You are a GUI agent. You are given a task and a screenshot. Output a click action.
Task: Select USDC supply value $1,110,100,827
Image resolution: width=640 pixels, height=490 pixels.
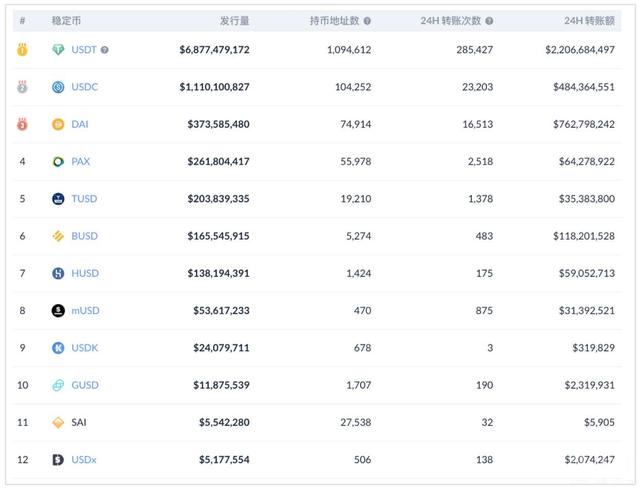pos(214,87)
